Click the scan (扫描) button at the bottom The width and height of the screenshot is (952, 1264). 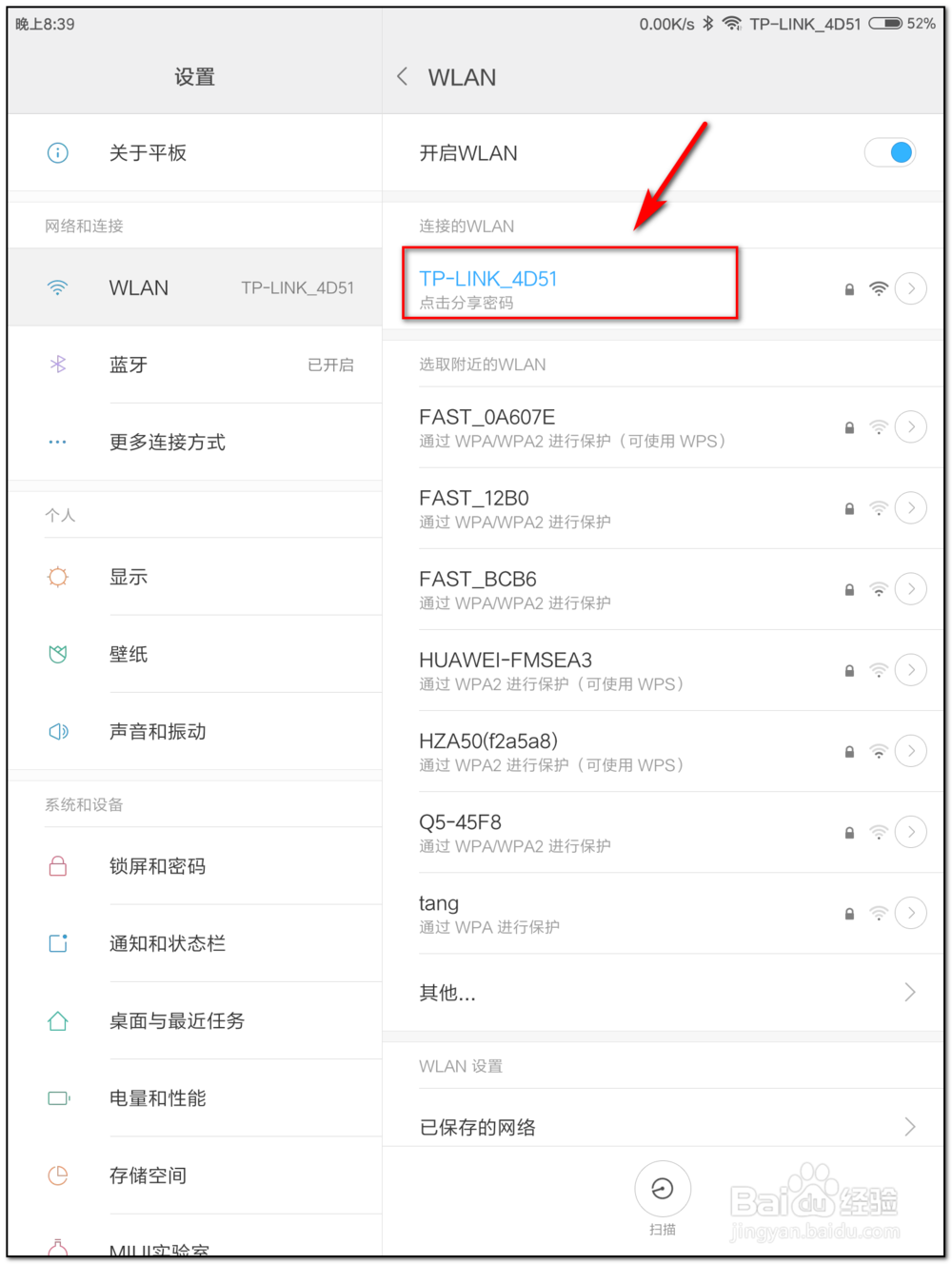click(x=663, y=1189)
